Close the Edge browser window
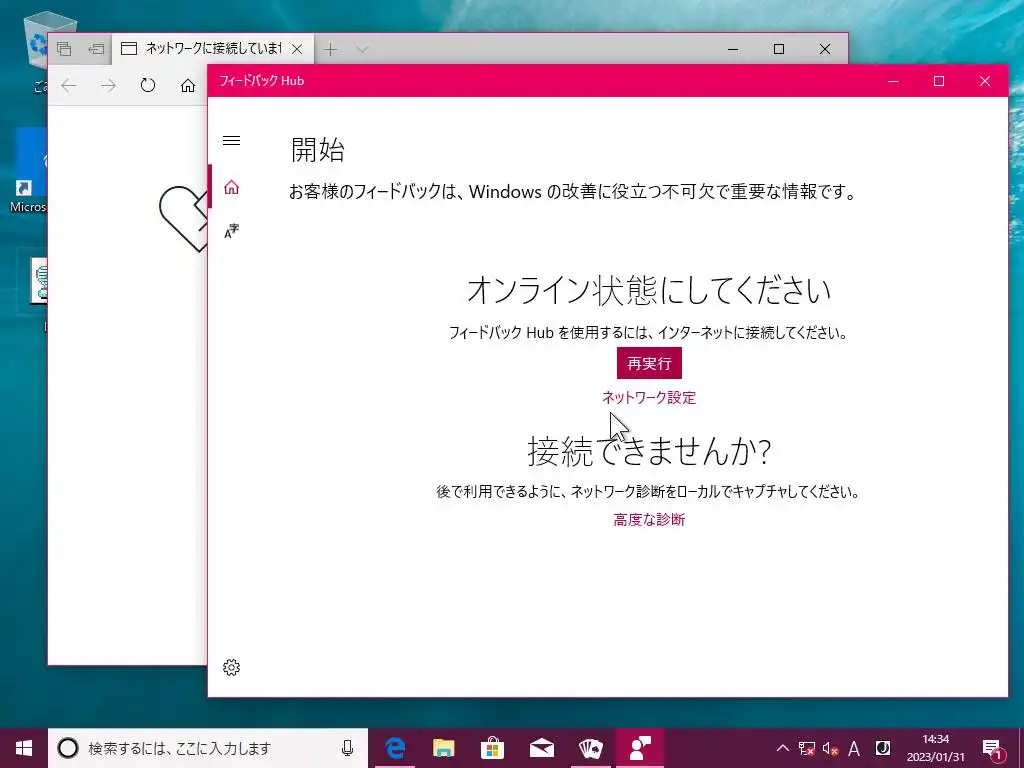Image resolution: width=1024 pixels, height=768 pixels. [x=825, y=49]
